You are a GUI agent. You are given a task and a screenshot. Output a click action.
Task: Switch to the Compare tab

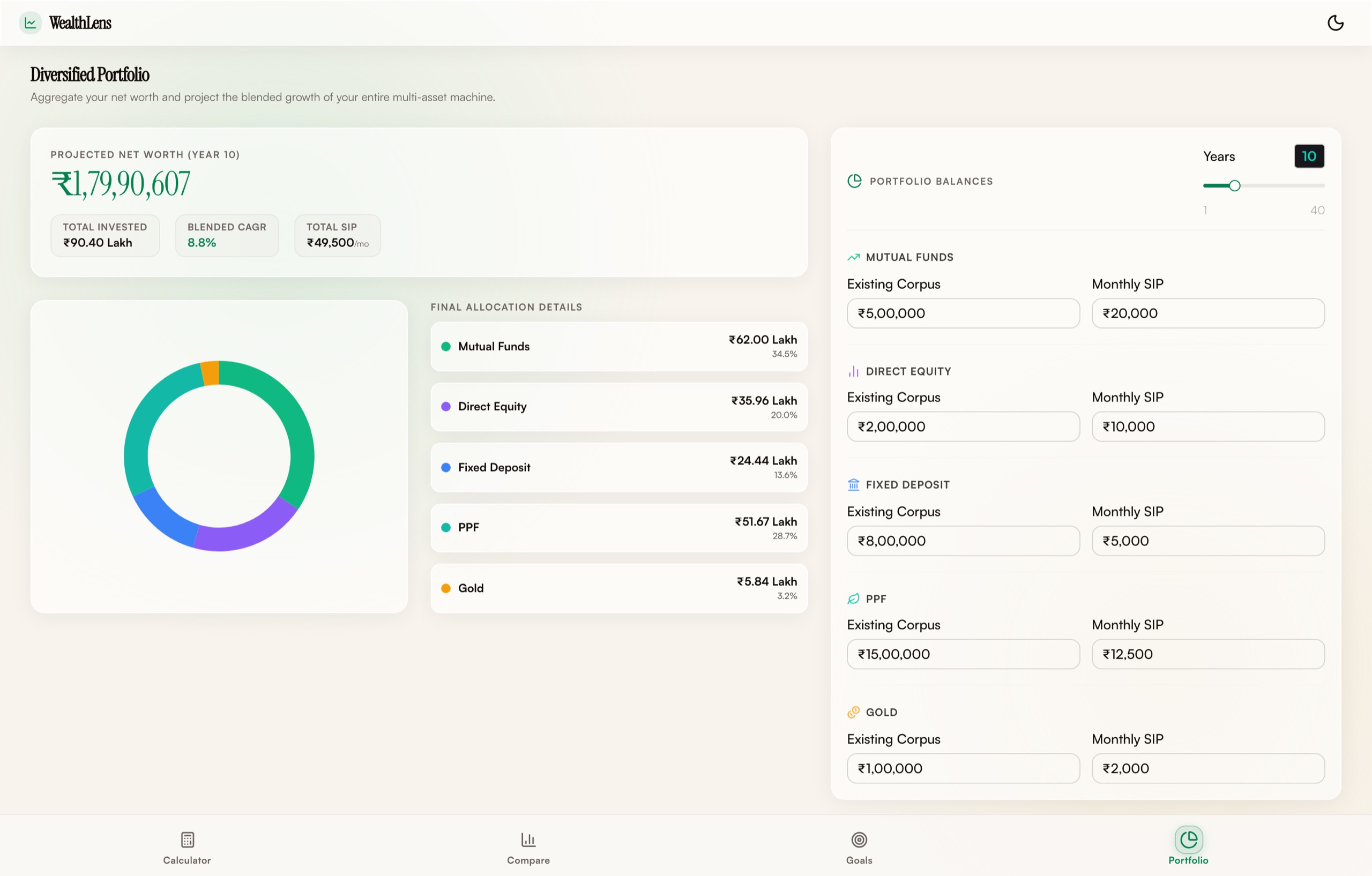[x=528, y=848]
